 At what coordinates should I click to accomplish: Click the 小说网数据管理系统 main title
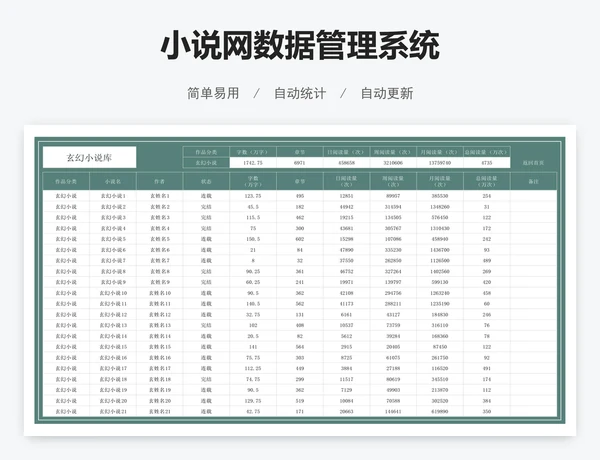coord(300,46)
